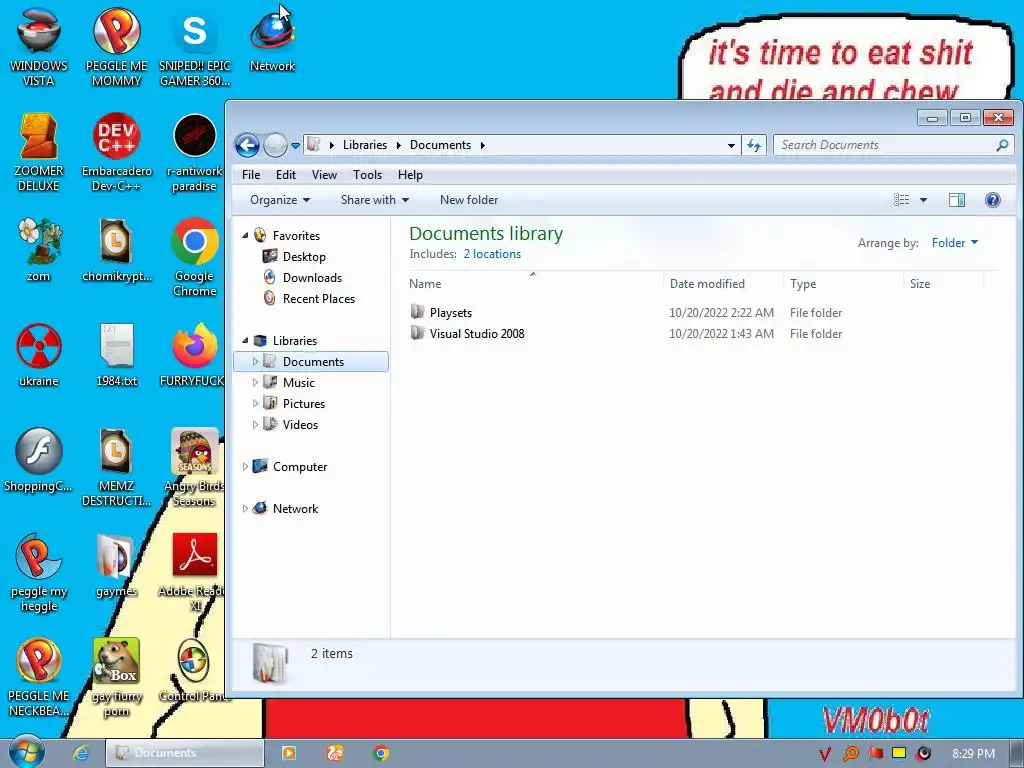1024x768 pixels.
Task: Select the ZOOMER DELUXE desktop icon
Action: click(39, 152)
